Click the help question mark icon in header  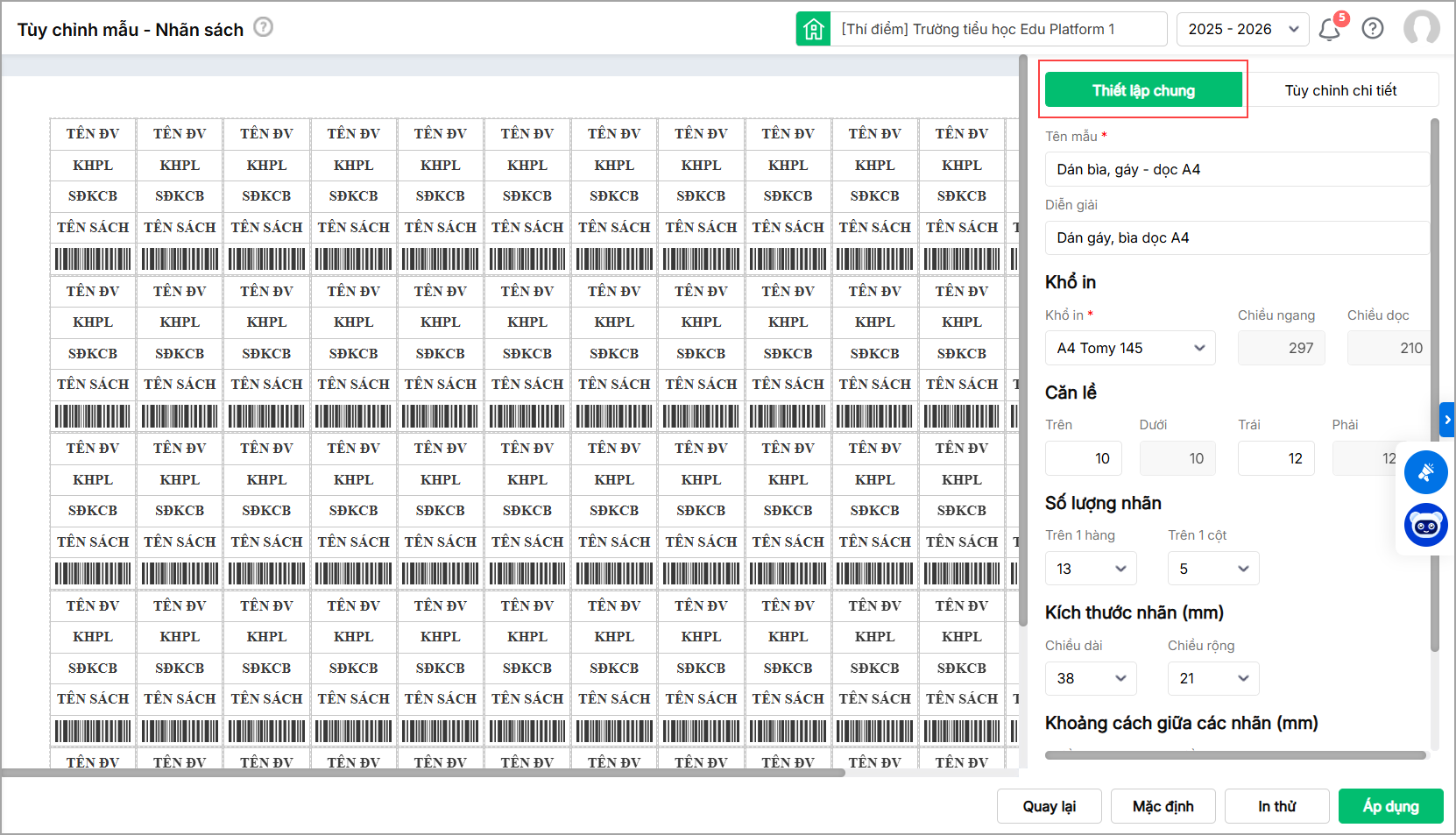[x=1373, y=29]
